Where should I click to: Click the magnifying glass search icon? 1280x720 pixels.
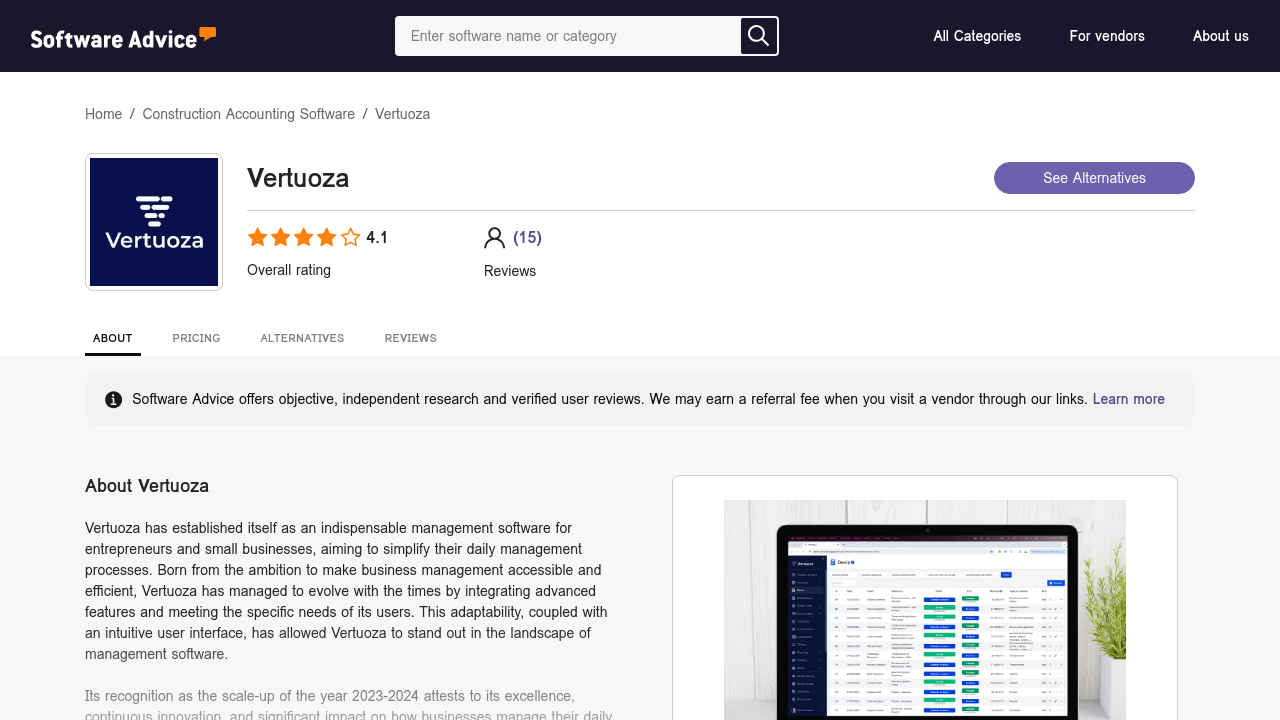point(759,36)
